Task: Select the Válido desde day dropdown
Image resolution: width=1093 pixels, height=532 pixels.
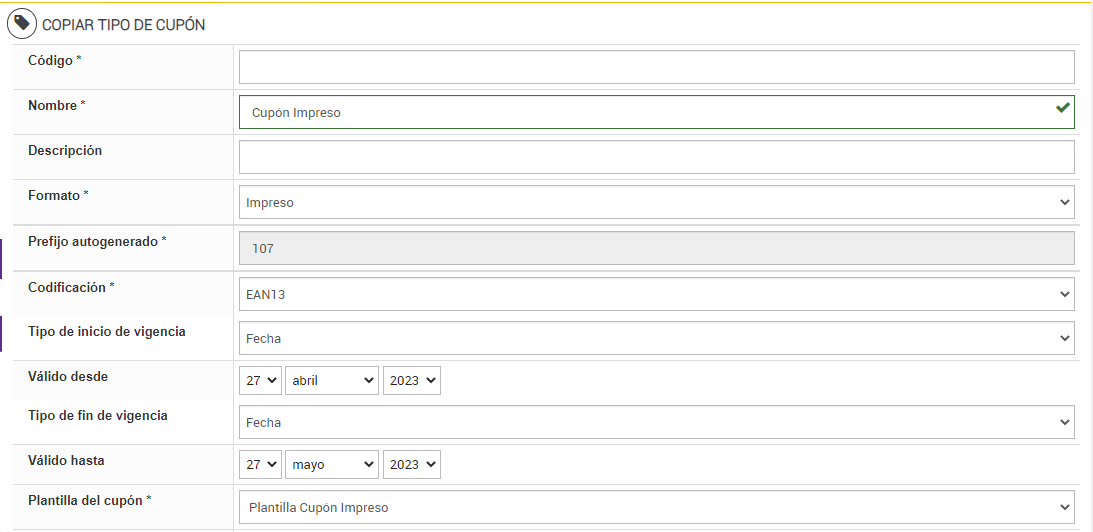Action: point(260,380)
